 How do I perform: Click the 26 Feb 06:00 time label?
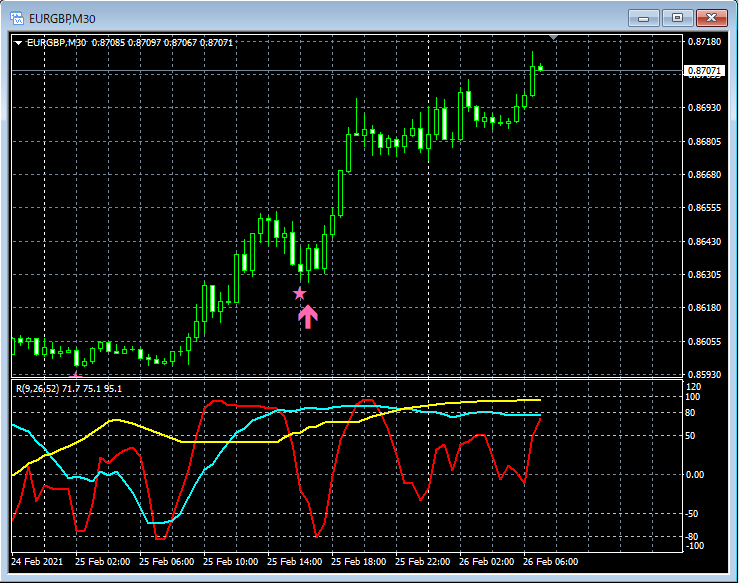point(550,562)
